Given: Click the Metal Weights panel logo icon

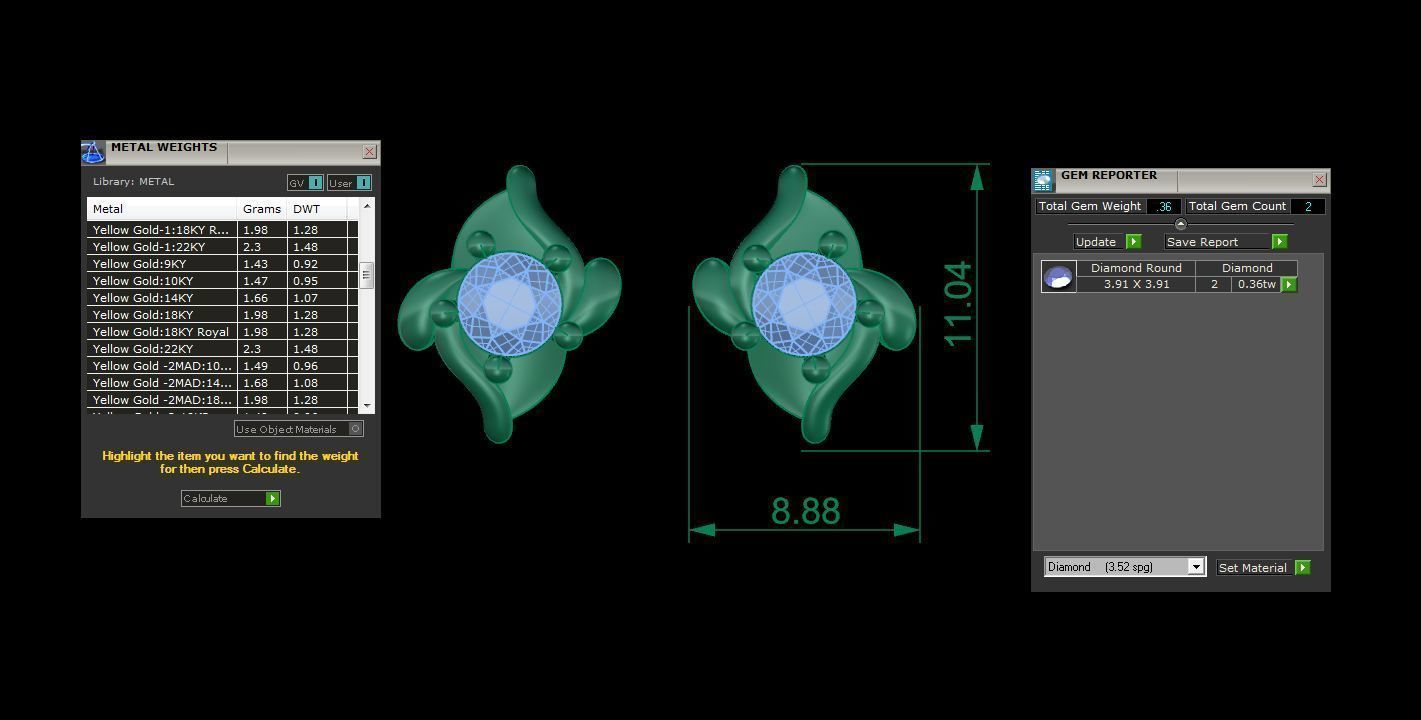Looking at the screenshot, I should (93, 153).
